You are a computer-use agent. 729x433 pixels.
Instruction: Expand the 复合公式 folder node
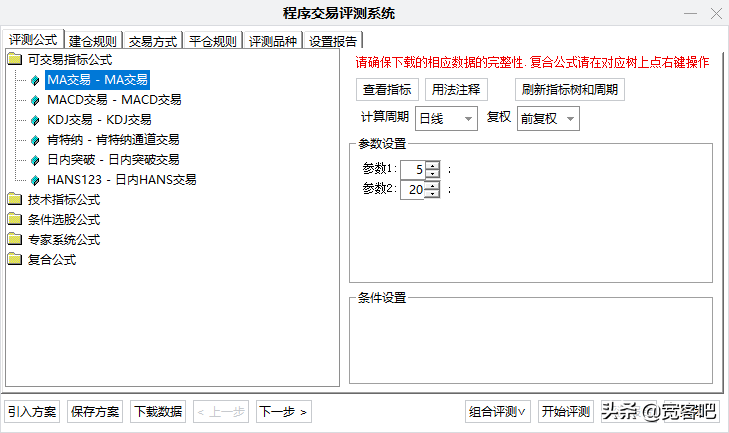click(14, 260)
